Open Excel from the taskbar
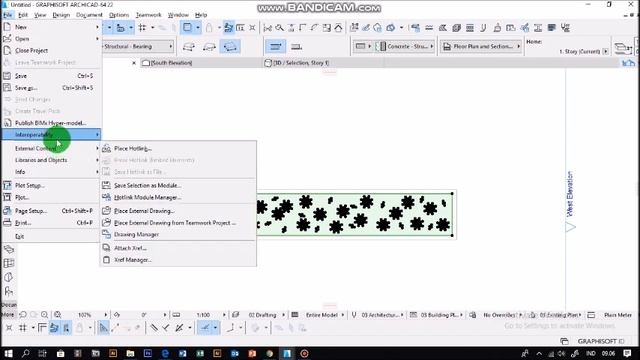This screenshot has height=360, width=640. click(200, 353)
